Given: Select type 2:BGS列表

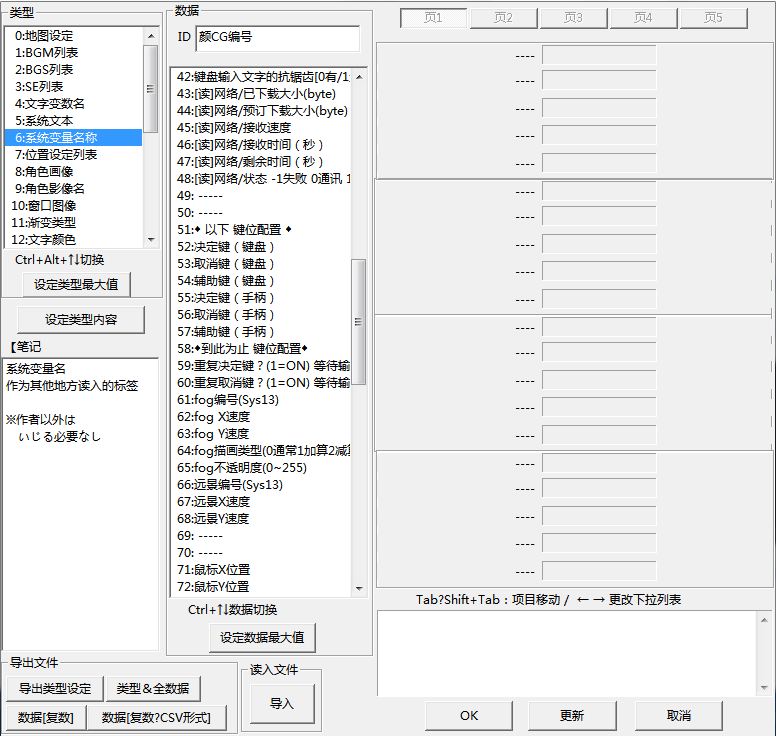Looking at the screenshot, I should 73,69.
